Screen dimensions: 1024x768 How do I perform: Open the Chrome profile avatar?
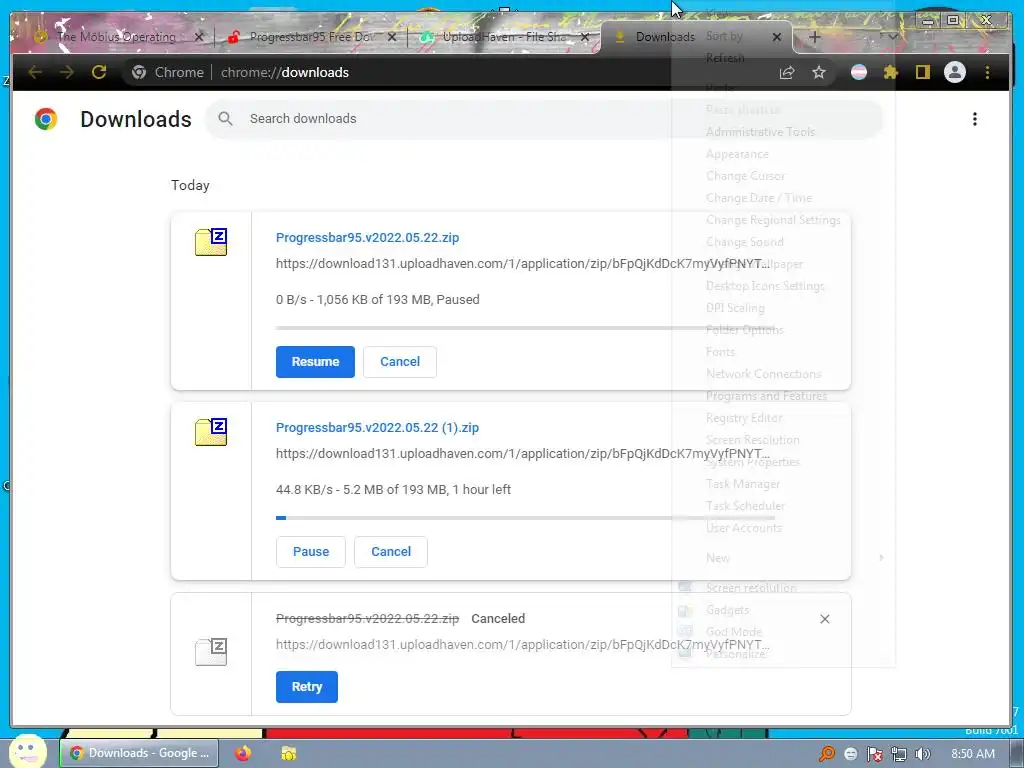click(955, 72)
